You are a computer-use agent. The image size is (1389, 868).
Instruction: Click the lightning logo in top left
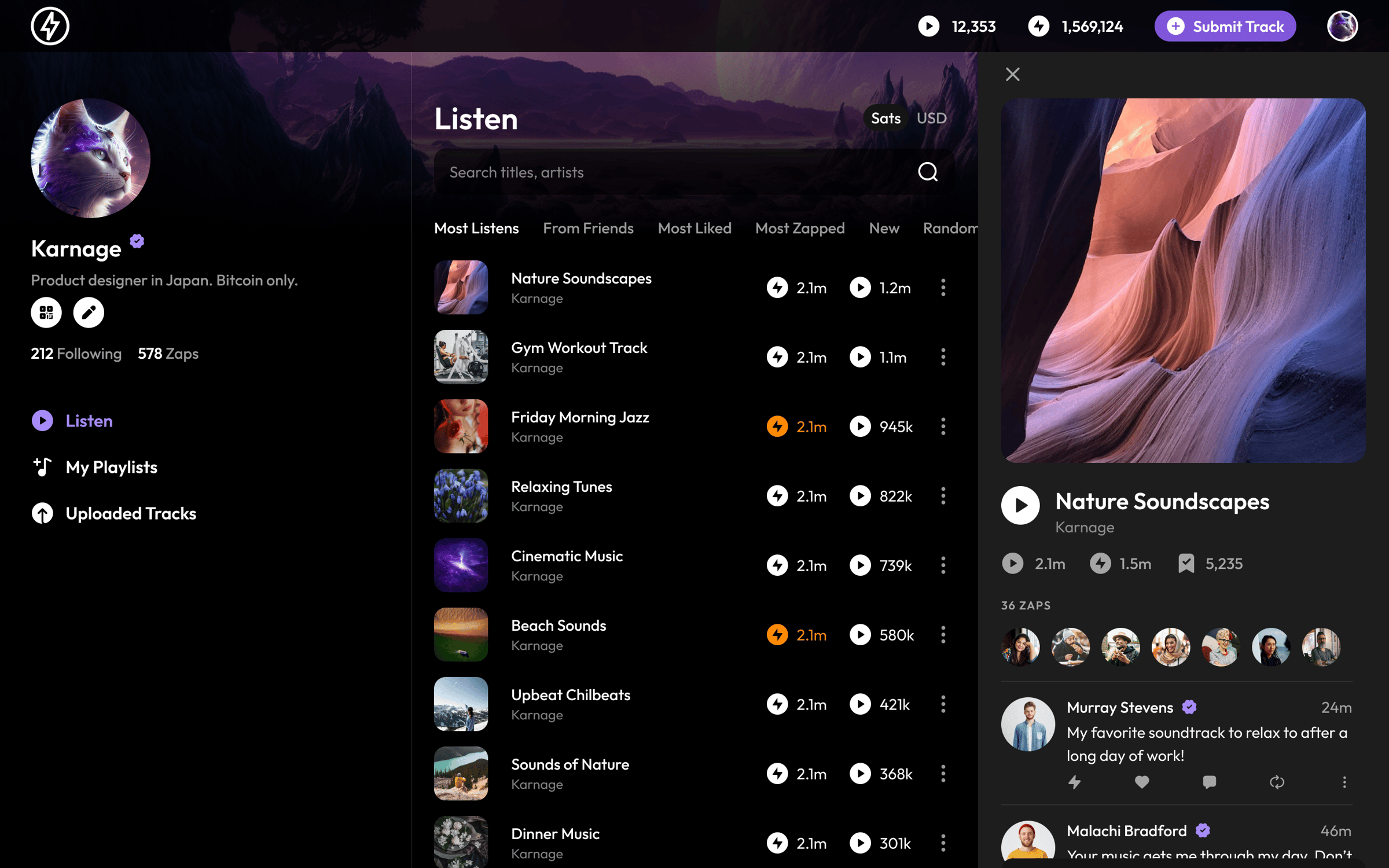50,26
